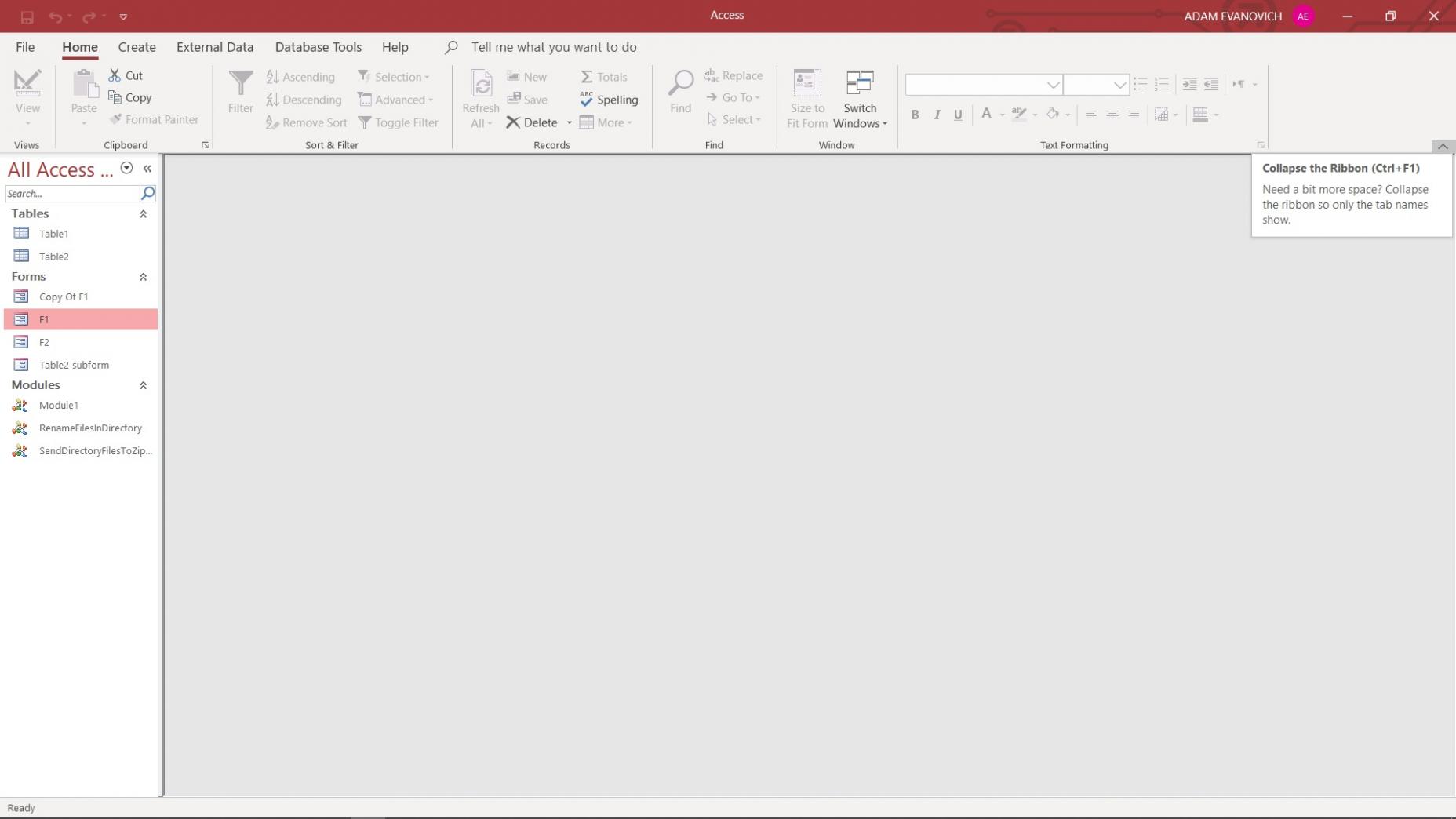The image size is (1456, 819).
Task: Open the External Data tab
Action: pyautogui.click(x=215, y=47)
